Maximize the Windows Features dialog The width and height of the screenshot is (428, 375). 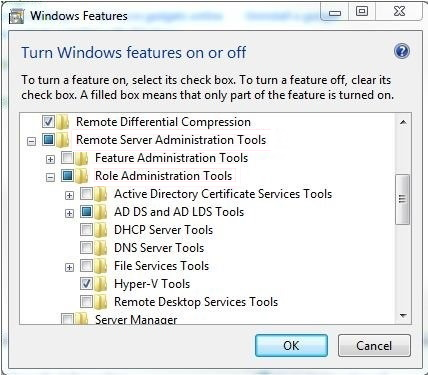pyautogui.click(x=362, y=12)
